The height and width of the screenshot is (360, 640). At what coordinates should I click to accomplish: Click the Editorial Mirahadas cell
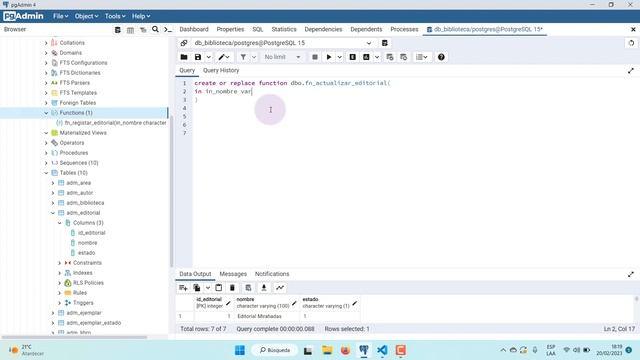click(267, 316)
